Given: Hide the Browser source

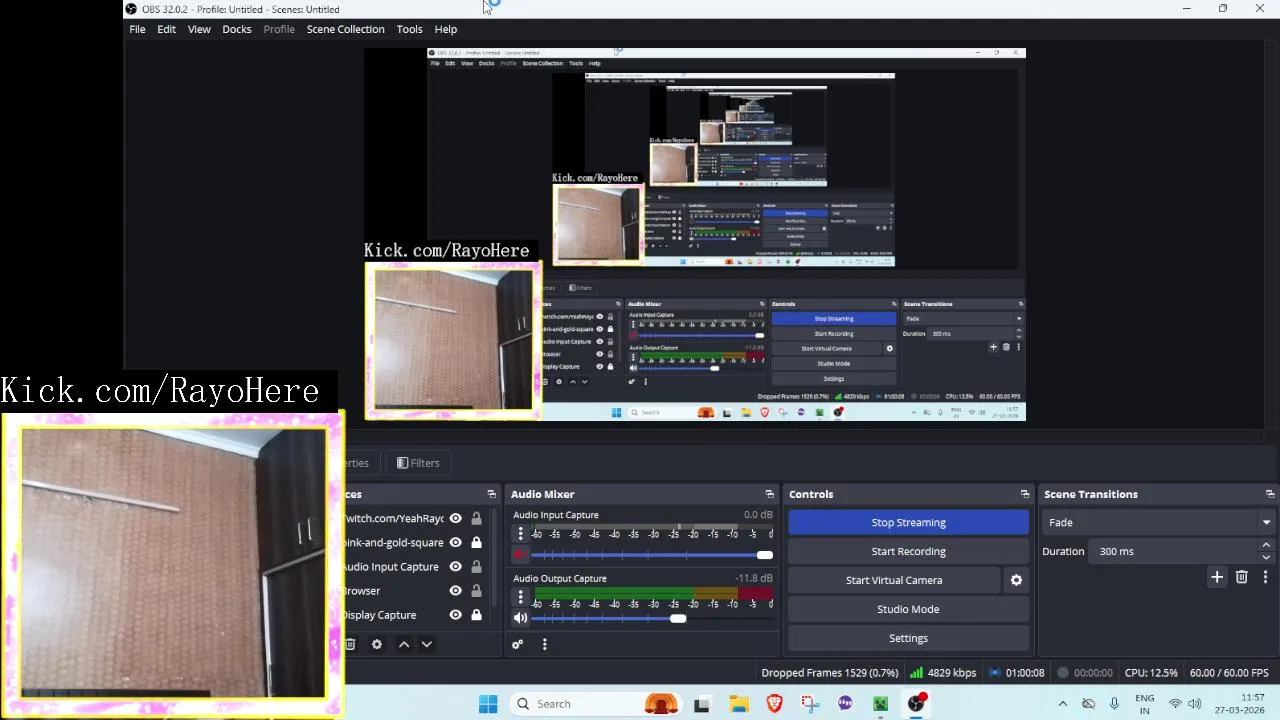Looking at the screenshot, I should pyautogui.click(x=455, y=591).
